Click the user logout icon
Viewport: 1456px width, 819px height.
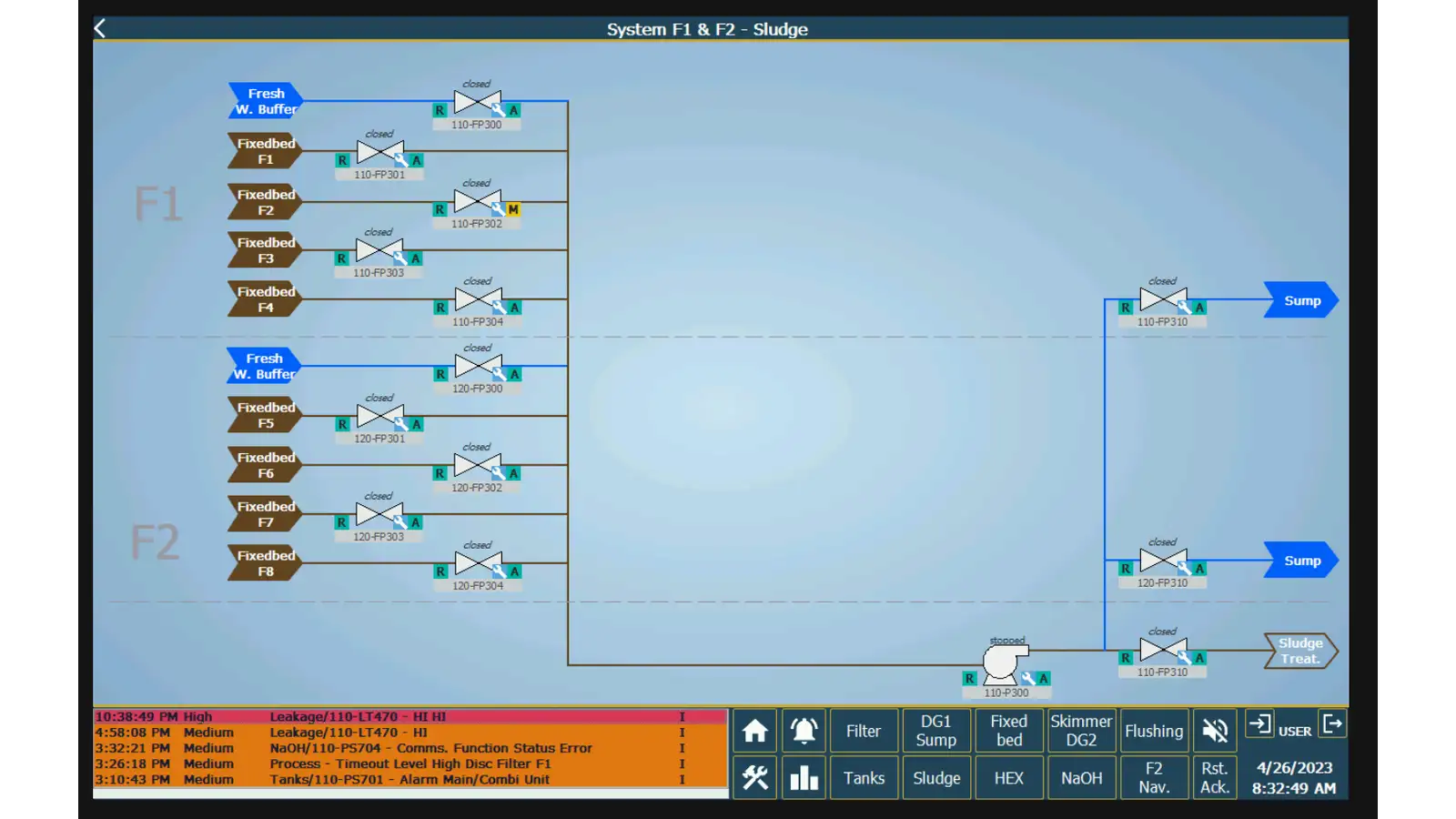[x=1333, y=724]
